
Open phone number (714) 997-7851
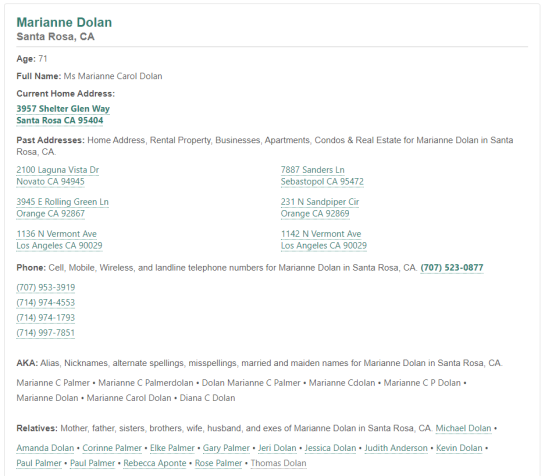46,333
